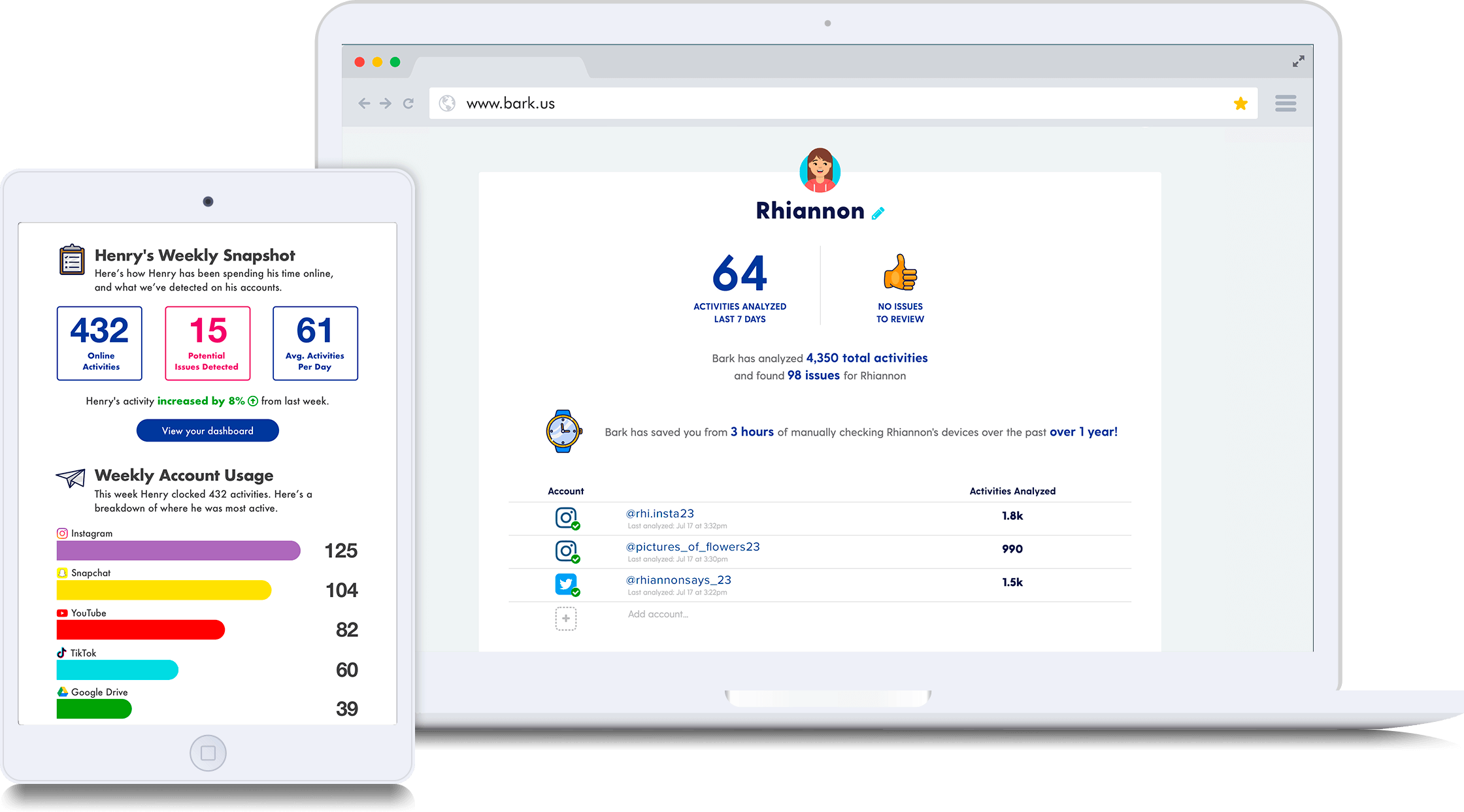Select the empty browser tab
Screen dimensions: 1464x812
pos(500,67)
